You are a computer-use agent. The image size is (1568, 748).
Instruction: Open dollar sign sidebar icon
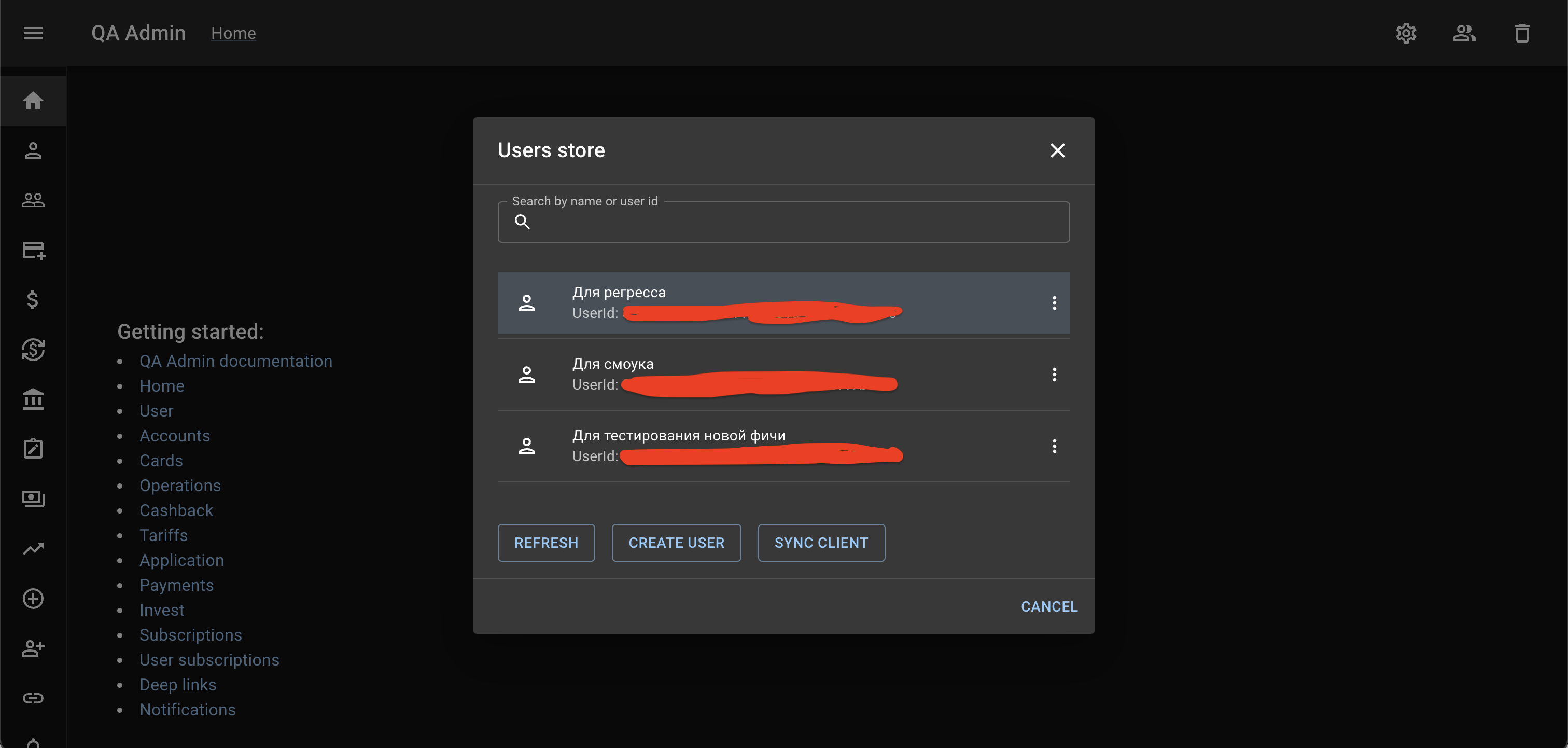point(33,300)
